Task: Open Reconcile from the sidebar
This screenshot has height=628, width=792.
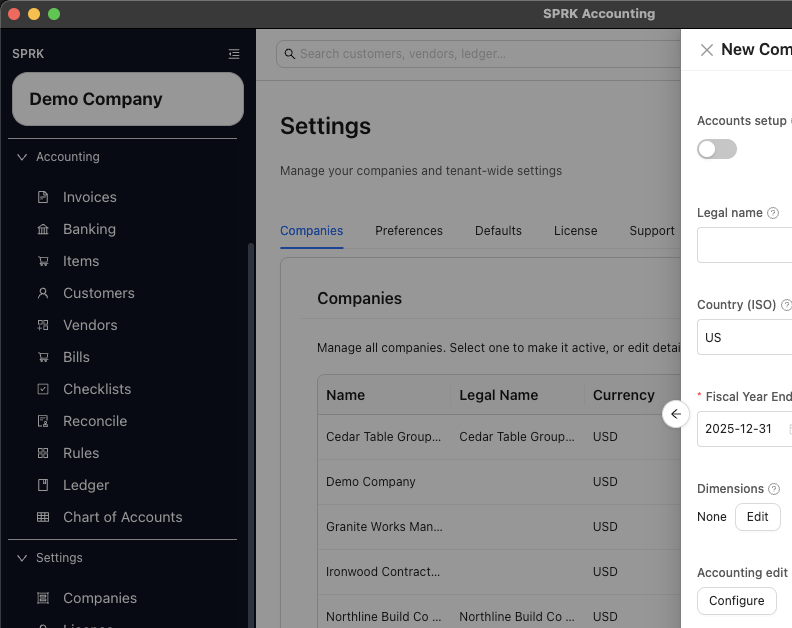Action: tap(95, 421)
